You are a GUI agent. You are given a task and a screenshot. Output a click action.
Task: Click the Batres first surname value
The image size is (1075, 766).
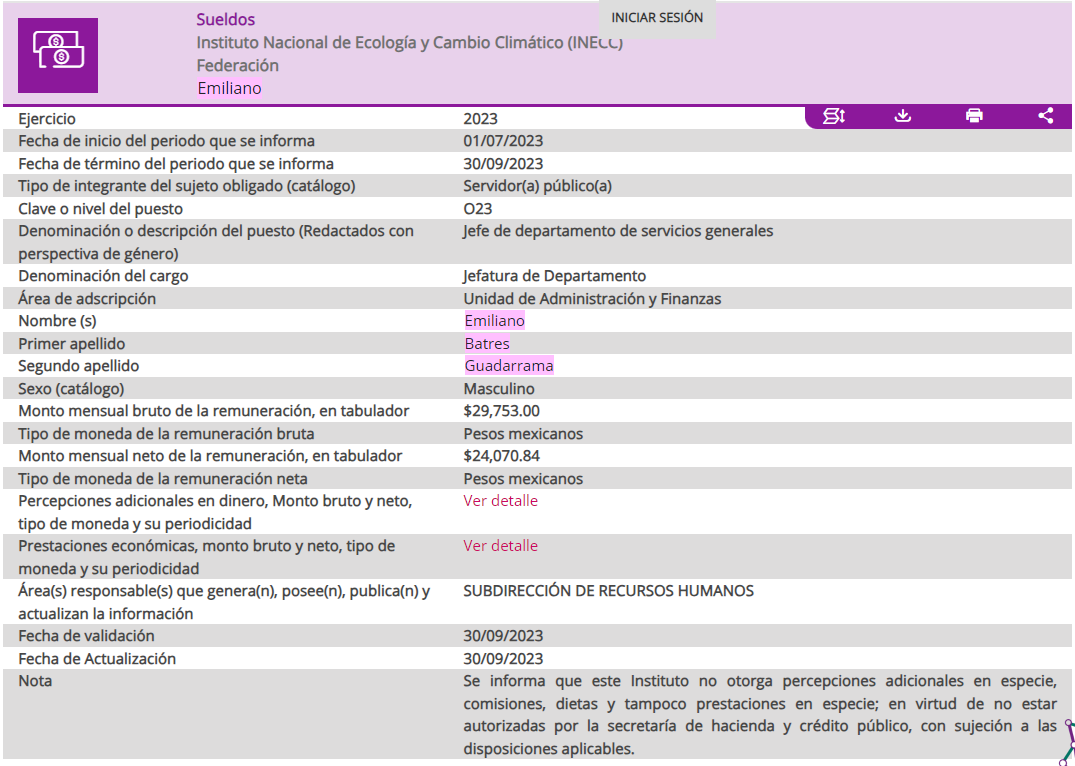[486, 344]
